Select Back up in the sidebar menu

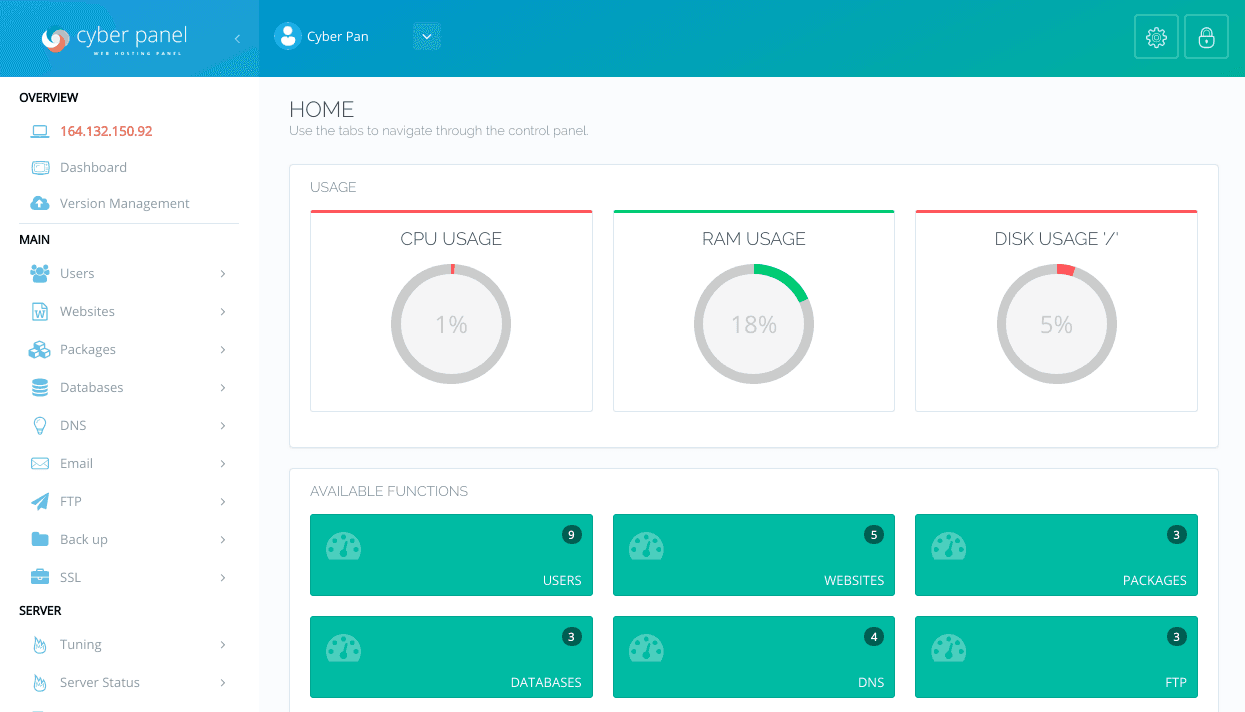click(x=84, y=539)
